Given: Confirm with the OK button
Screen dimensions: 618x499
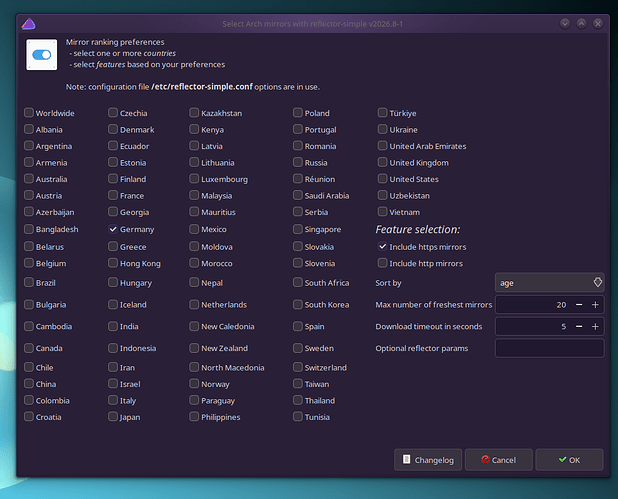Looking at the screenshot, I should (569, 460).
